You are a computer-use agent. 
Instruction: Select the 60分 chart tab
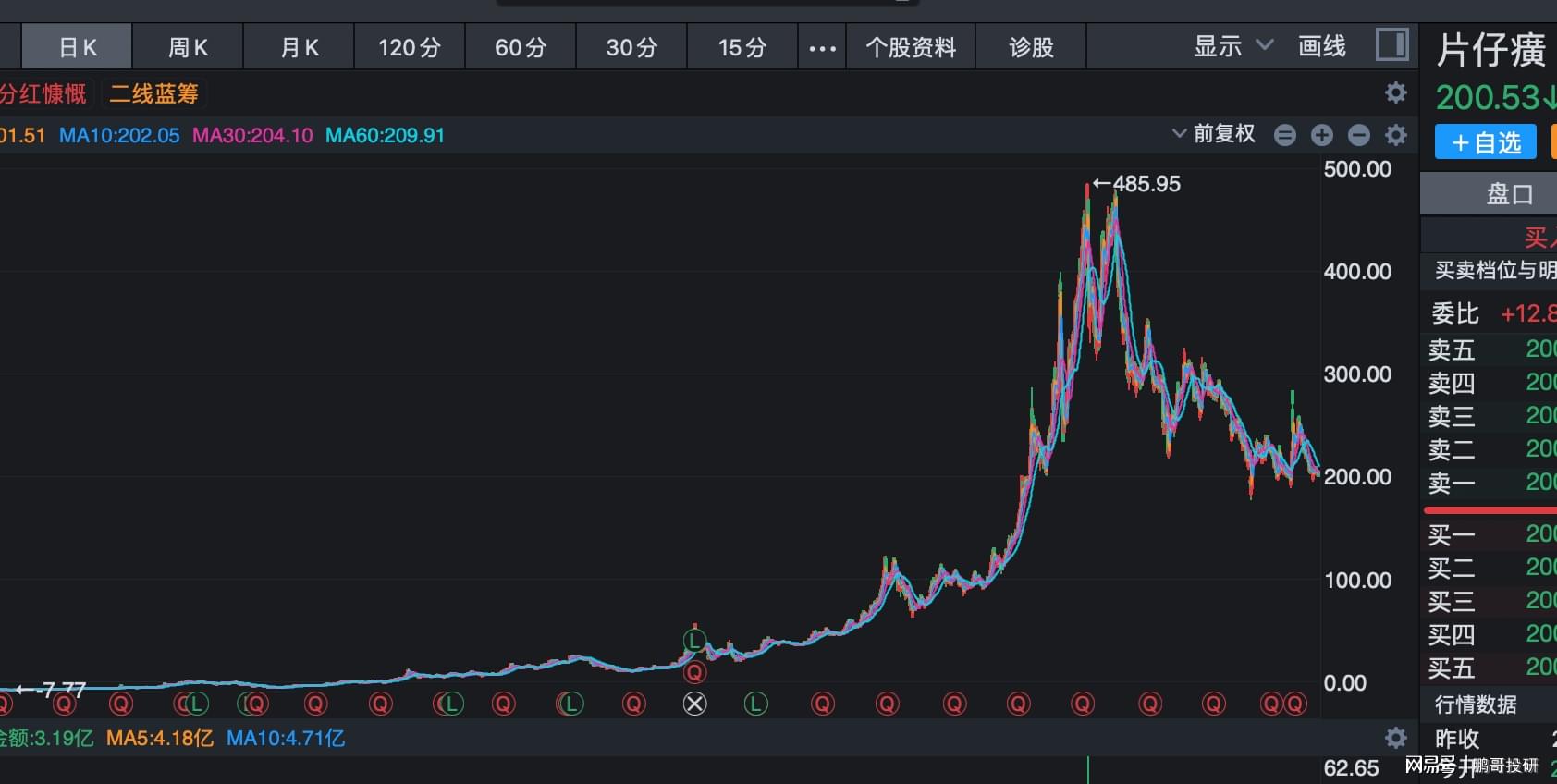[x=521, y=47]
